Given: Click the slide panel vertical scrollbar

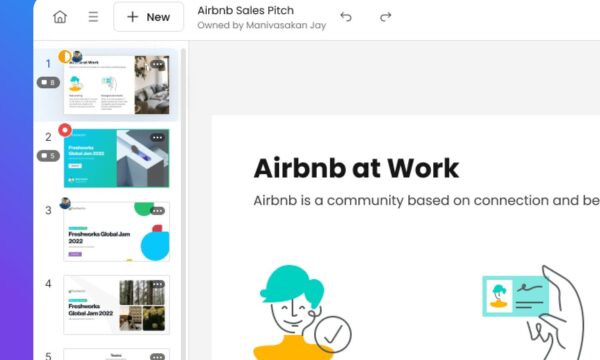Looking at the screenshot, I should click(184, 204).
